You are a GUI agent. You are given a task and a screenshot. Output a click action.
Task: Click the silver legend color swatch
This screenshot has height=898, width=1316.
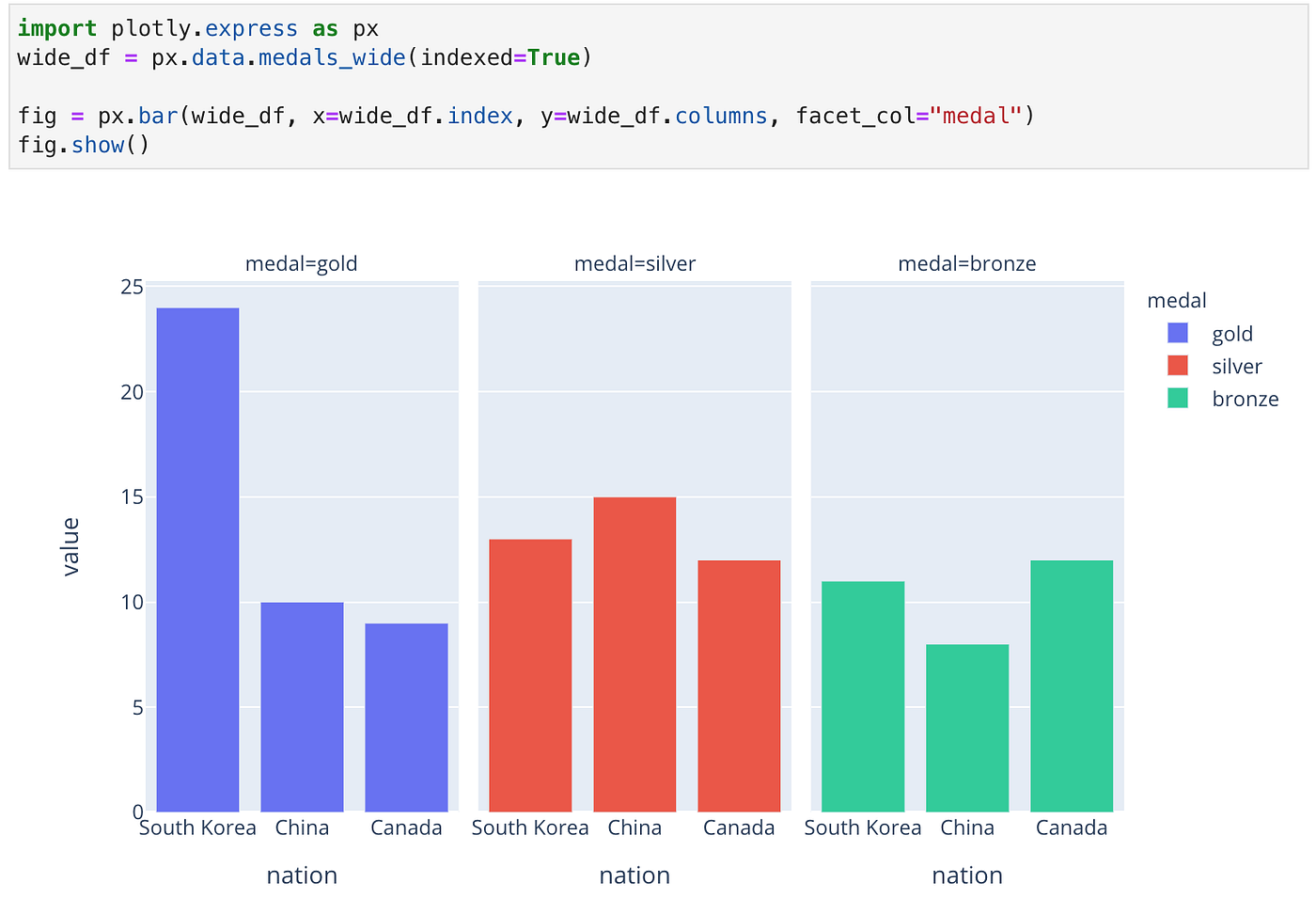click(1177, 366)
